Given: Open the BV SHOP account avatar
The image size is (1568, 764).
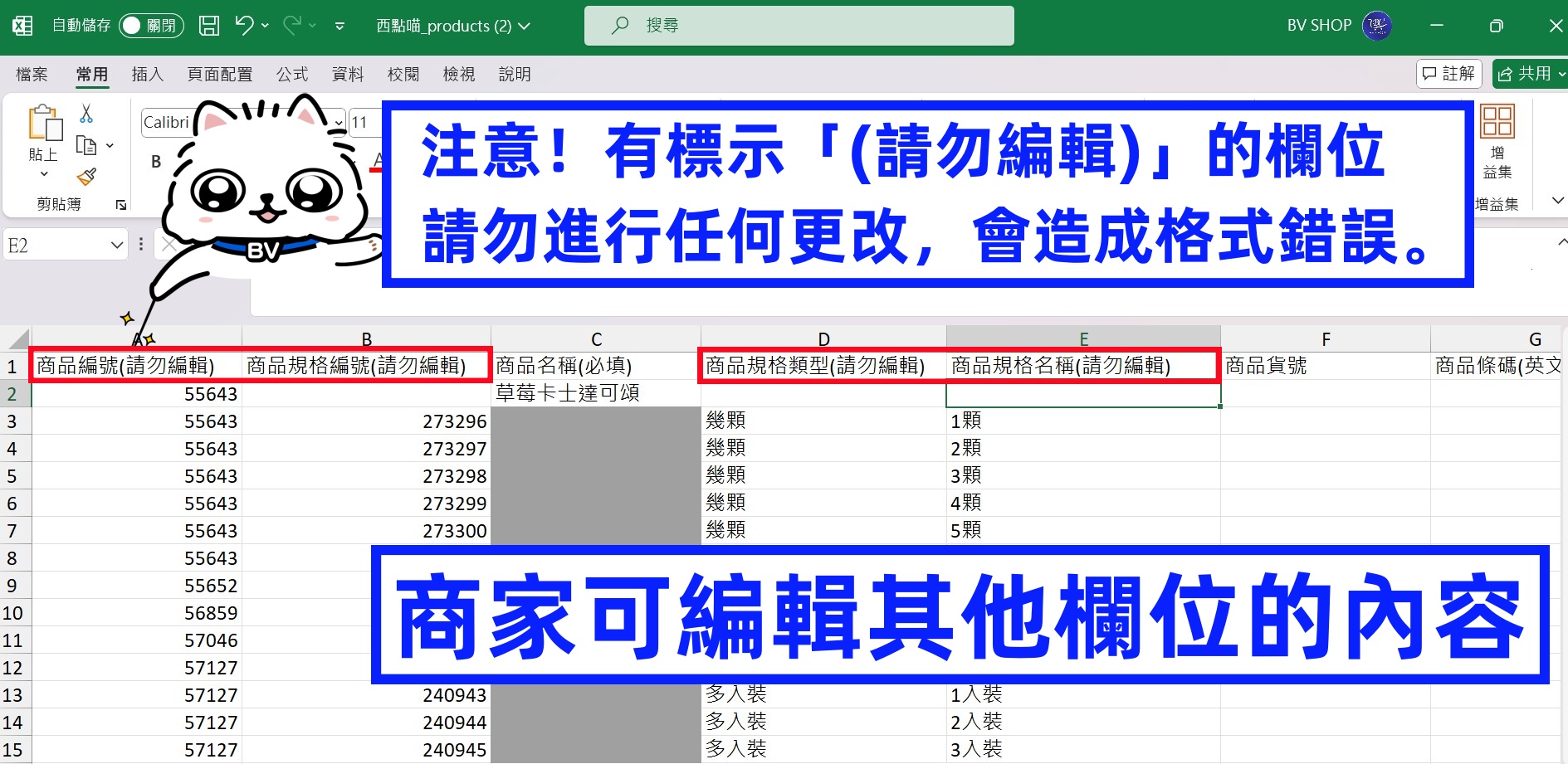Looking at the screenshot, I should click(x=1376, y=26).
